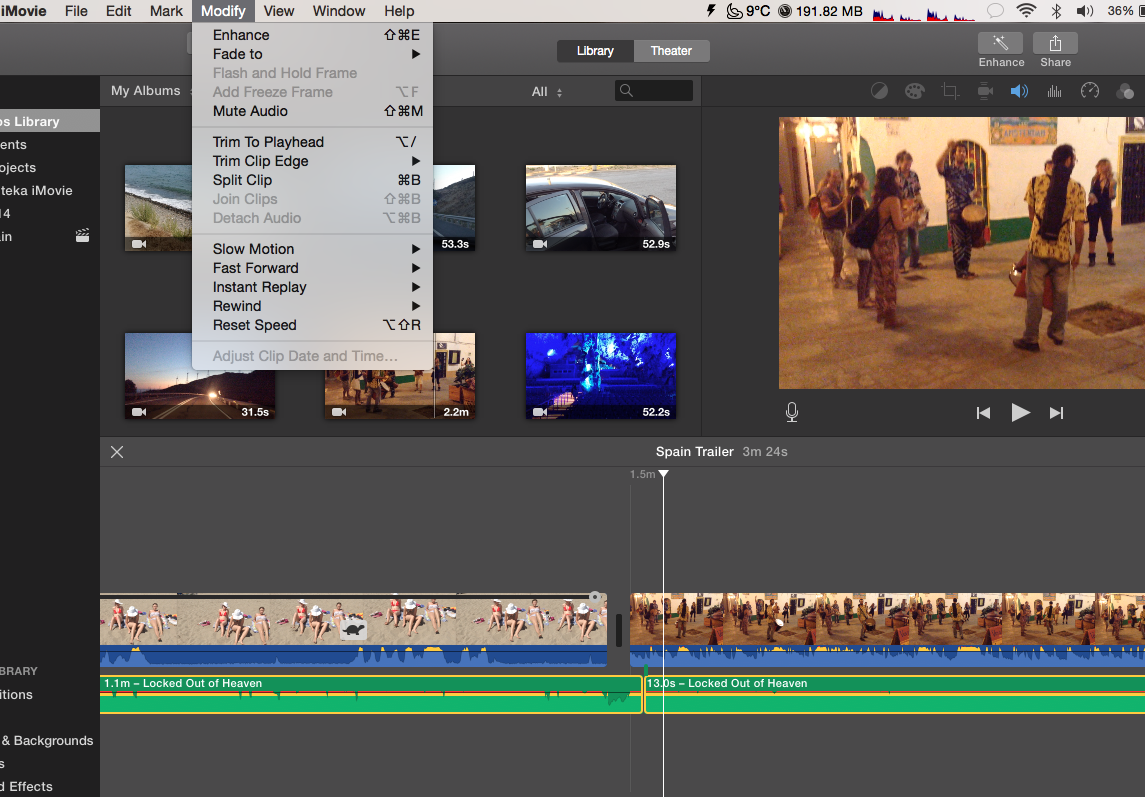Open the Window menu

pos(339,11)
